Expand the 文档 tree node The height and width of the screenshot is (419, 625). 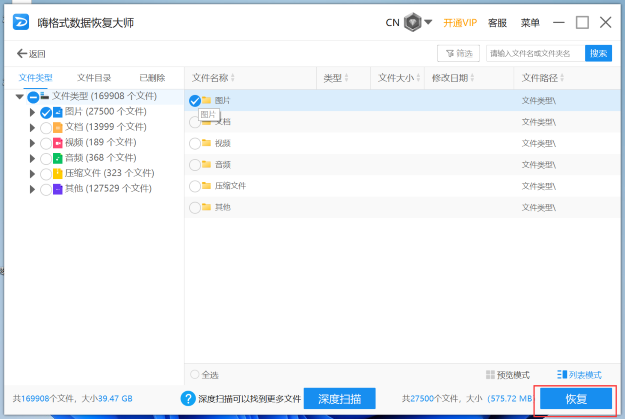pyautogui.click(x=32, y=128)
